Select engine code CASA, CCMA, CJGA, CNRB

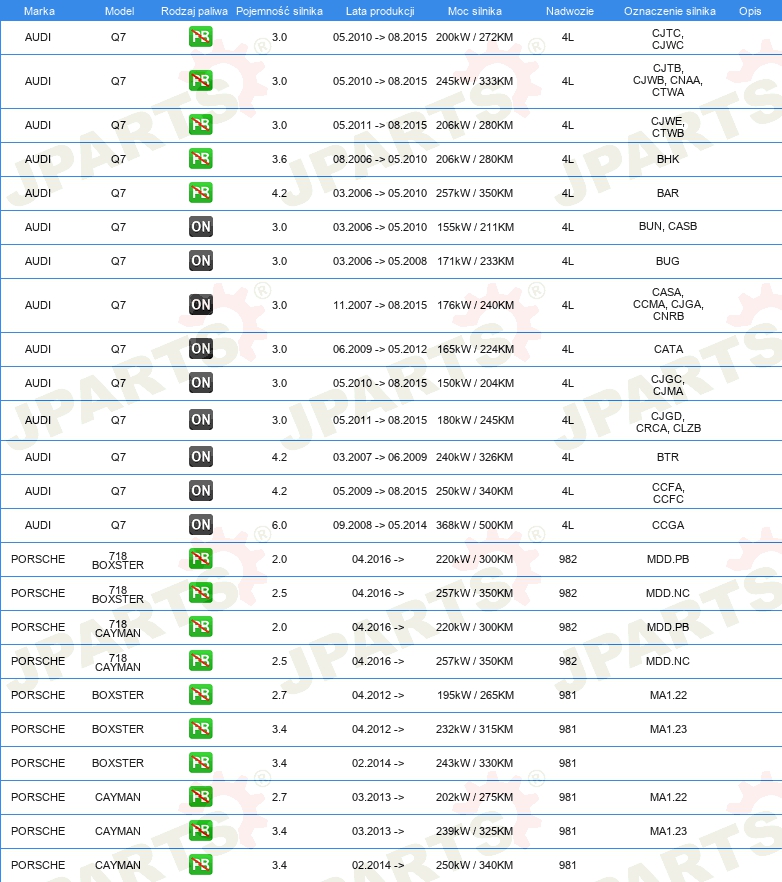click(668, 304)
